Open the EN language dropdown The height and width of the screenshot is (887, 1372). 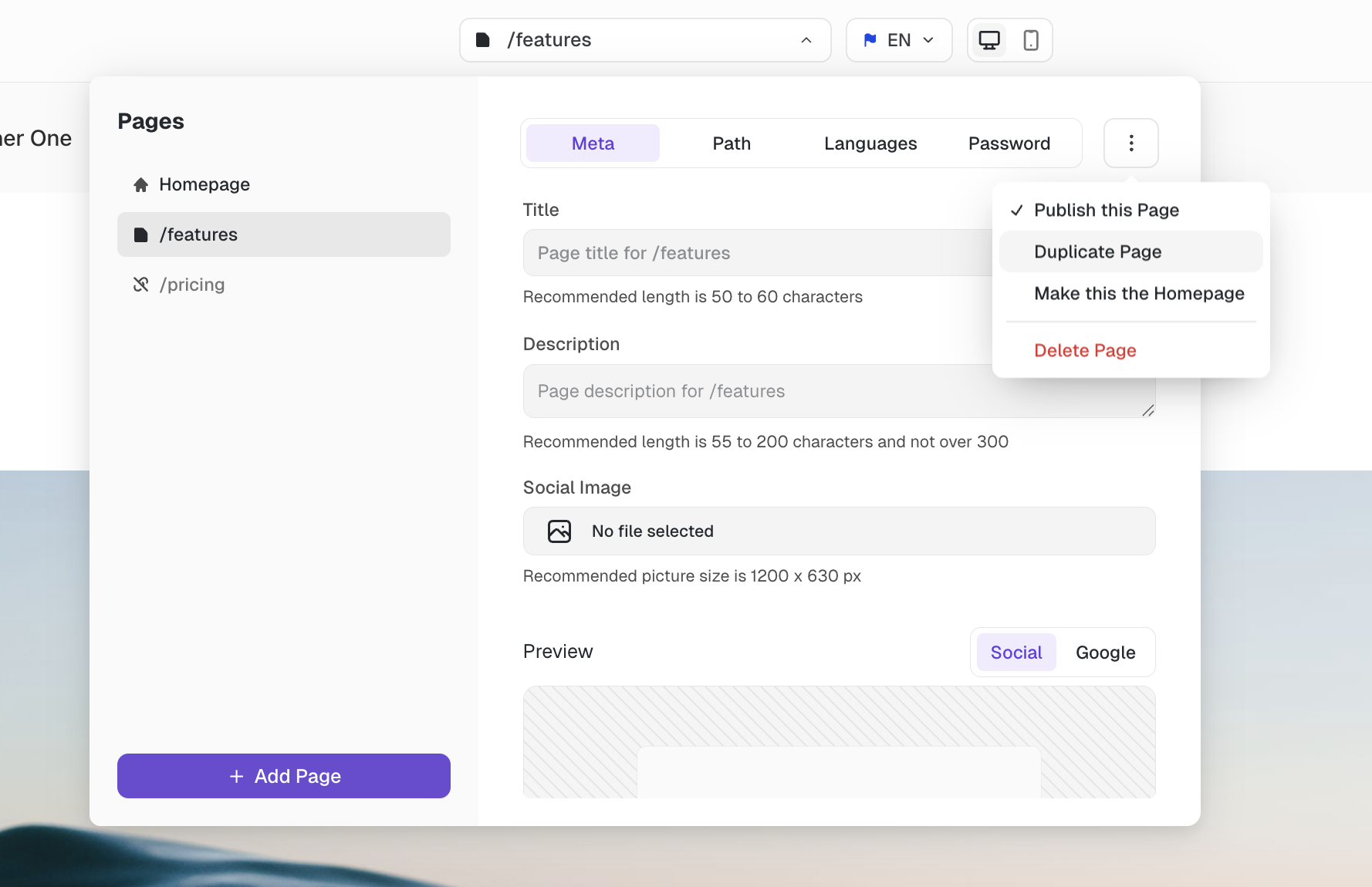(899, 40)
